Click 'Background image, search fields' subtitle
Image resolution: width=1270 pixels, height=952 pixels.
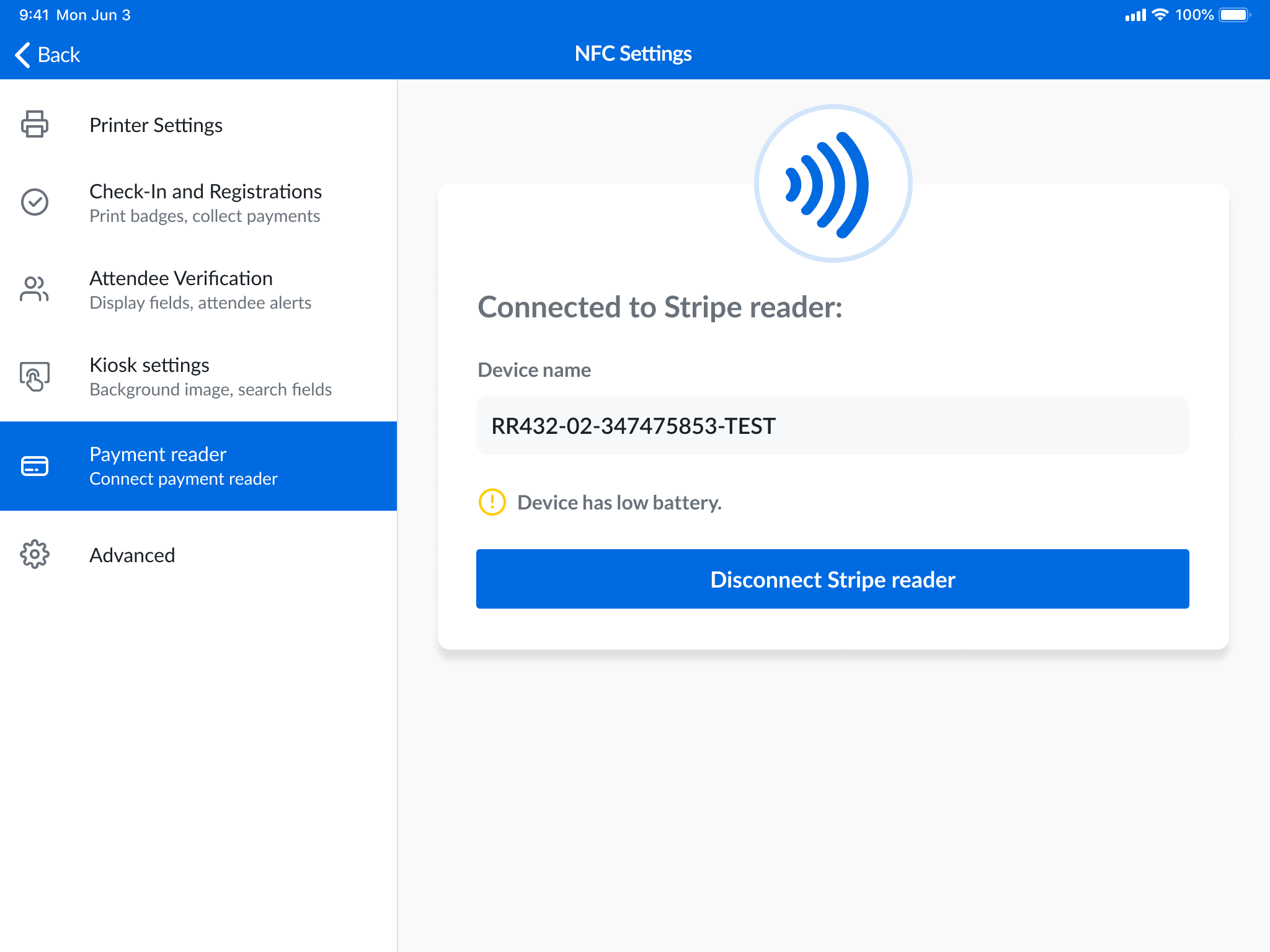pyautogui.click(x=210, y=390)
